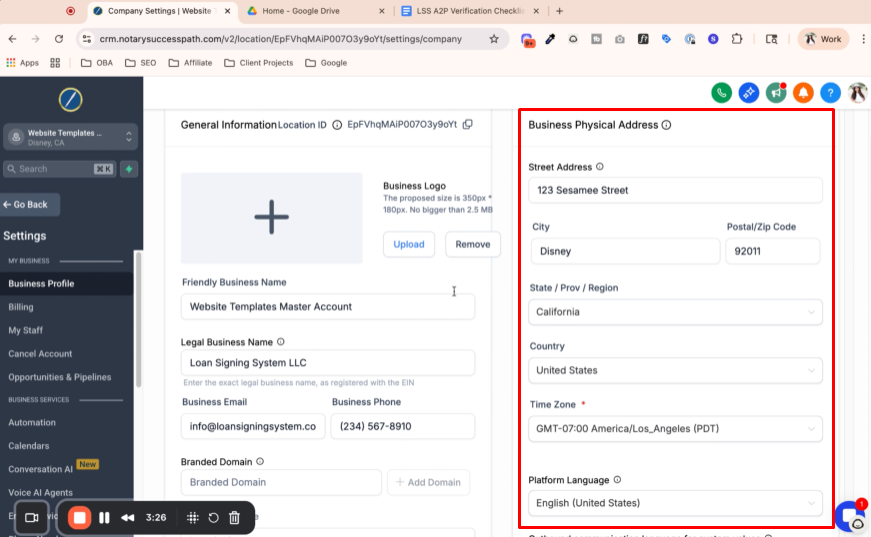Click the Postal/Zip Code field
The width and height of the screenshot is (871, 537).
click(773, 251)
